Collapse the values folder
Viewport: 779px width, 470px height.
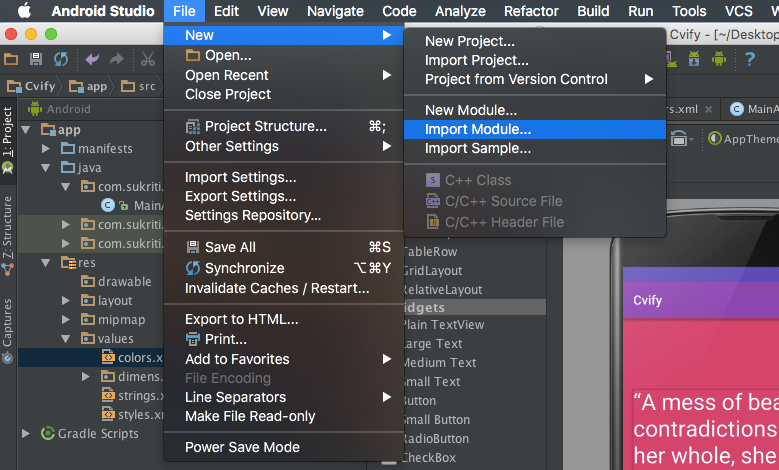(66, 339)
